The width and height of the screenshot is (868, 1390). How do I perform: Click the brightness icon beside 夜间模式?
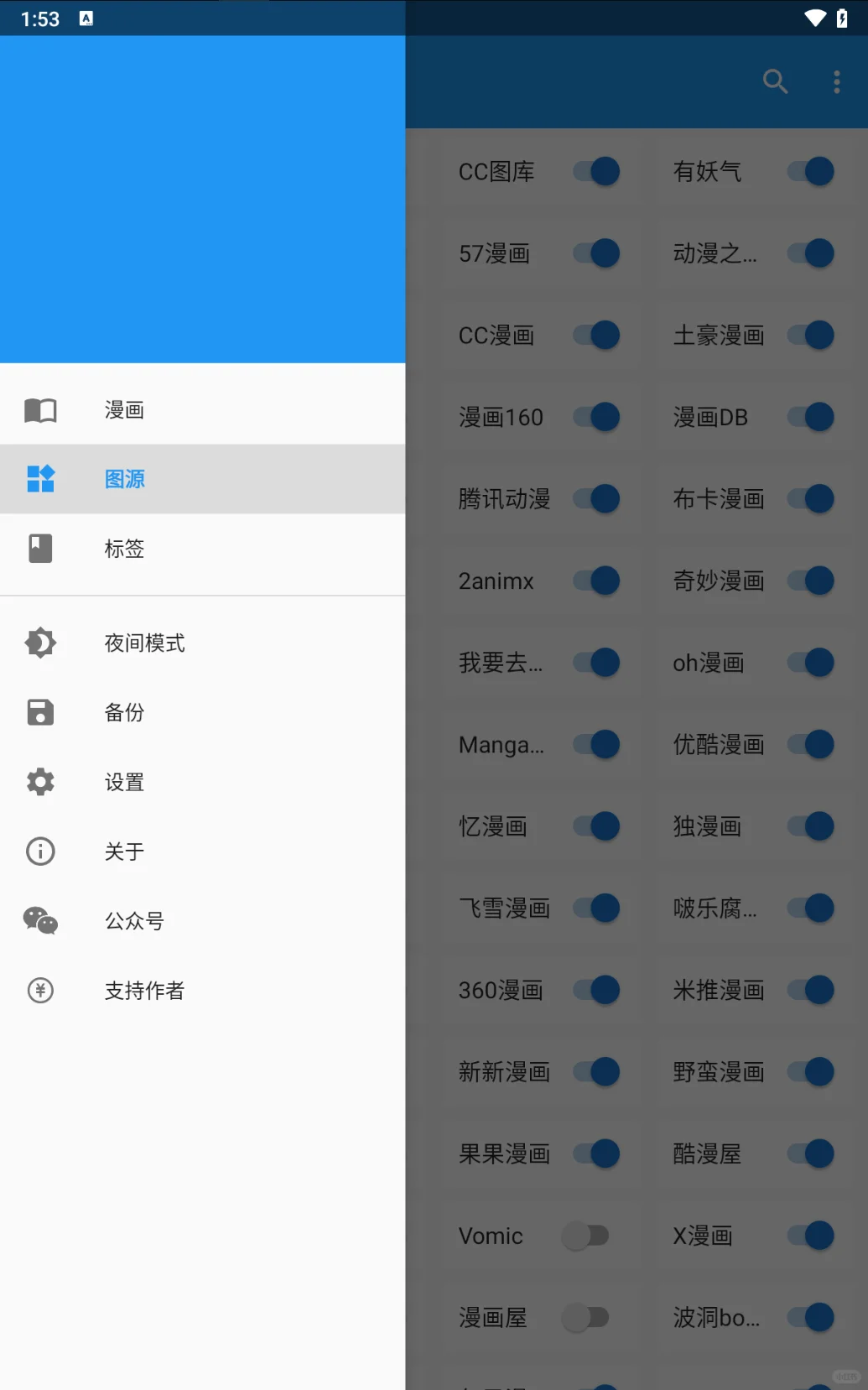(40, 643)
